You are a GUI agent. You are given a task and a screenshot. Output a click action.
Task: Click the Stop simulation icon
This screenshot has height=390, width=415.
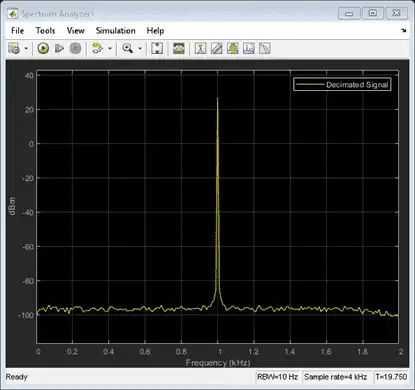click(76, 49)
